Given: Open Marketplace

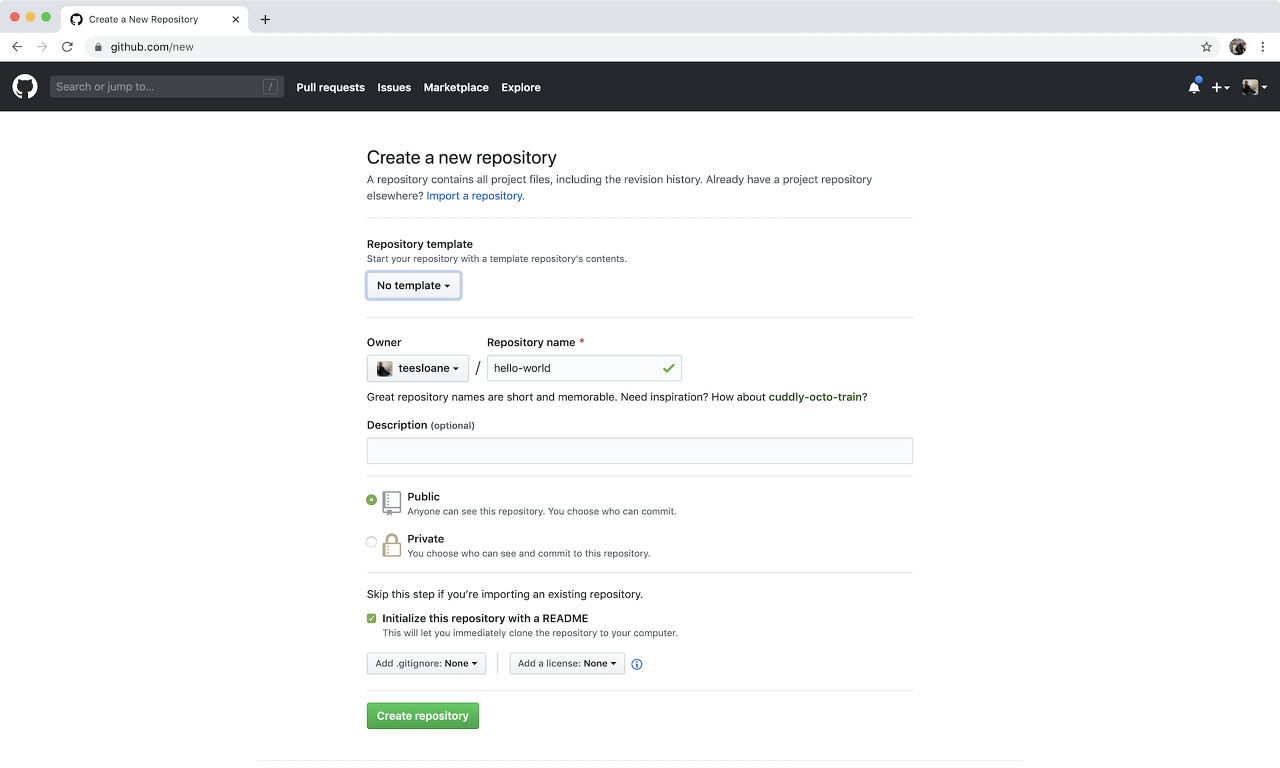Looking at the screenshot, I should tap(456, 87).
